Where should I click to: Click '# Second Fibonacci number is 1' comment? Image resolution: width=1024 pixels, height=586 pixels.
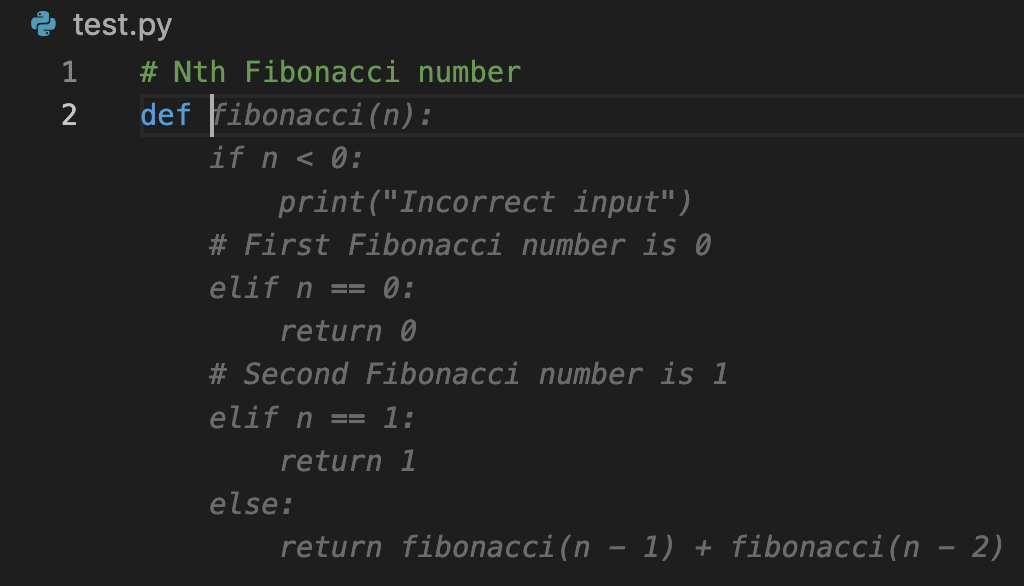coord(468,374)
